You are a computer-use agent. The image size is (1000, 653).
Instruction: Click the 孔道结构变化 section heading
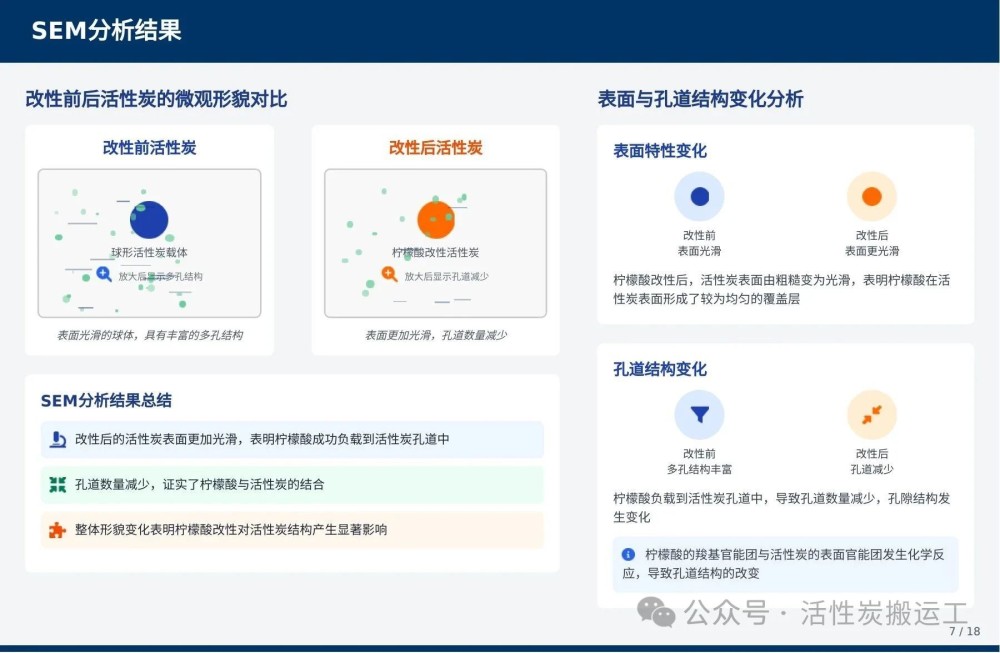(660, 369)
